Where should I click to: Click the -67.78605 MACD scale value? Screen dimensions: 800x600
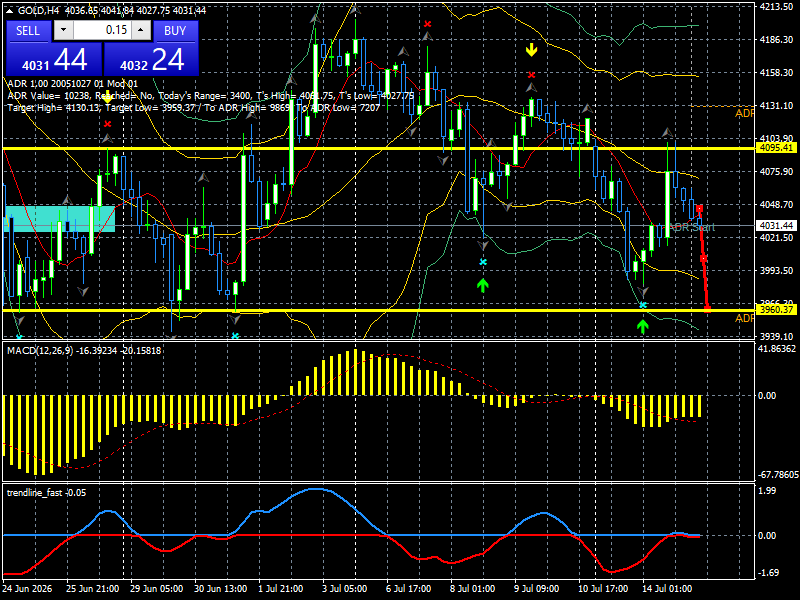(x=778, y=475)
